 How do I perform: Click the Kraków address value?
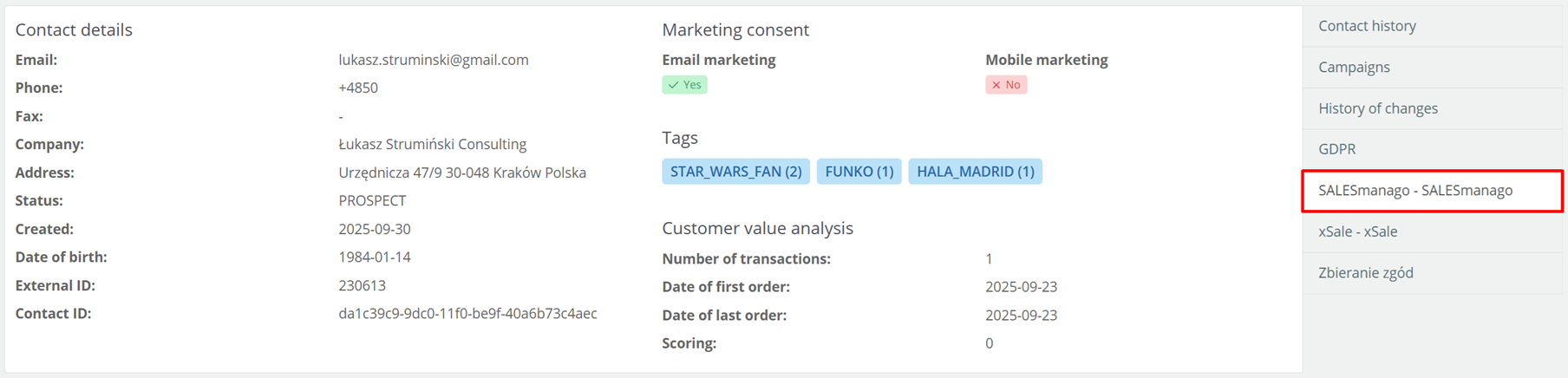(461, 173)
